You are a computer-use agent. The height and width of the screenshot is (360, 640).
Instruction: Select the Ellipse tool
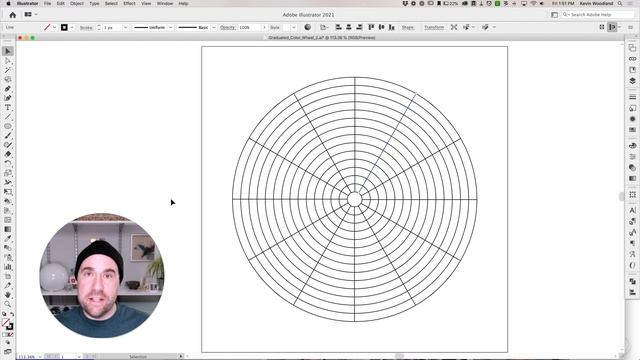click(x=8, y=126)
